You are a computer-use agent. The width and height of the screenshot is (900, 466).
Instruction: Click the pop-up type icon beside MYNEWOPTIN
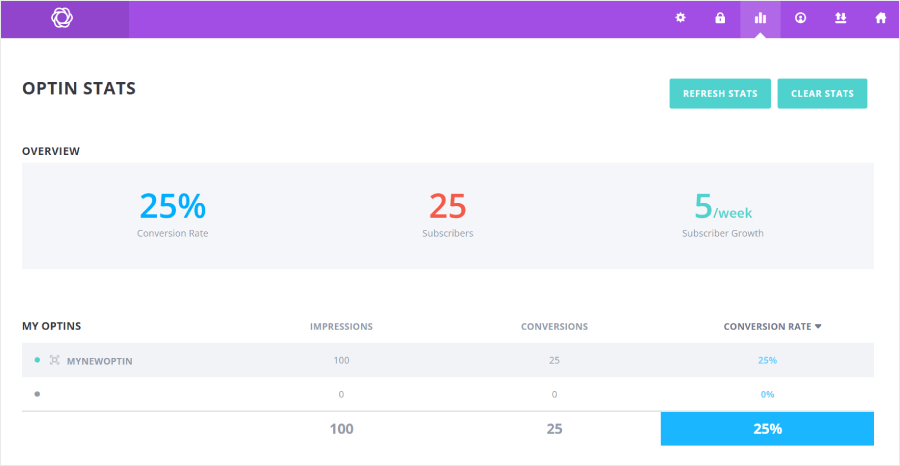55,360
